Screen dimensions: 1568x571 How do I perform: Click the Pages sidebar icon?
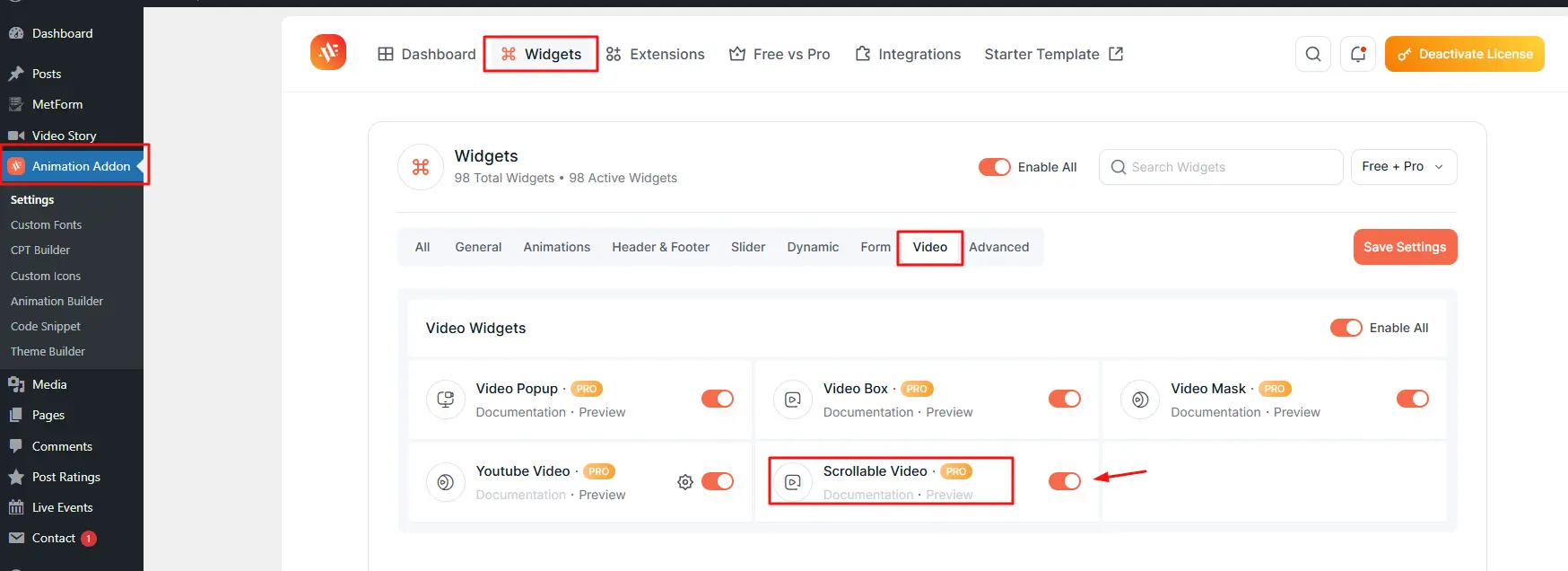(x=16, y=415)
